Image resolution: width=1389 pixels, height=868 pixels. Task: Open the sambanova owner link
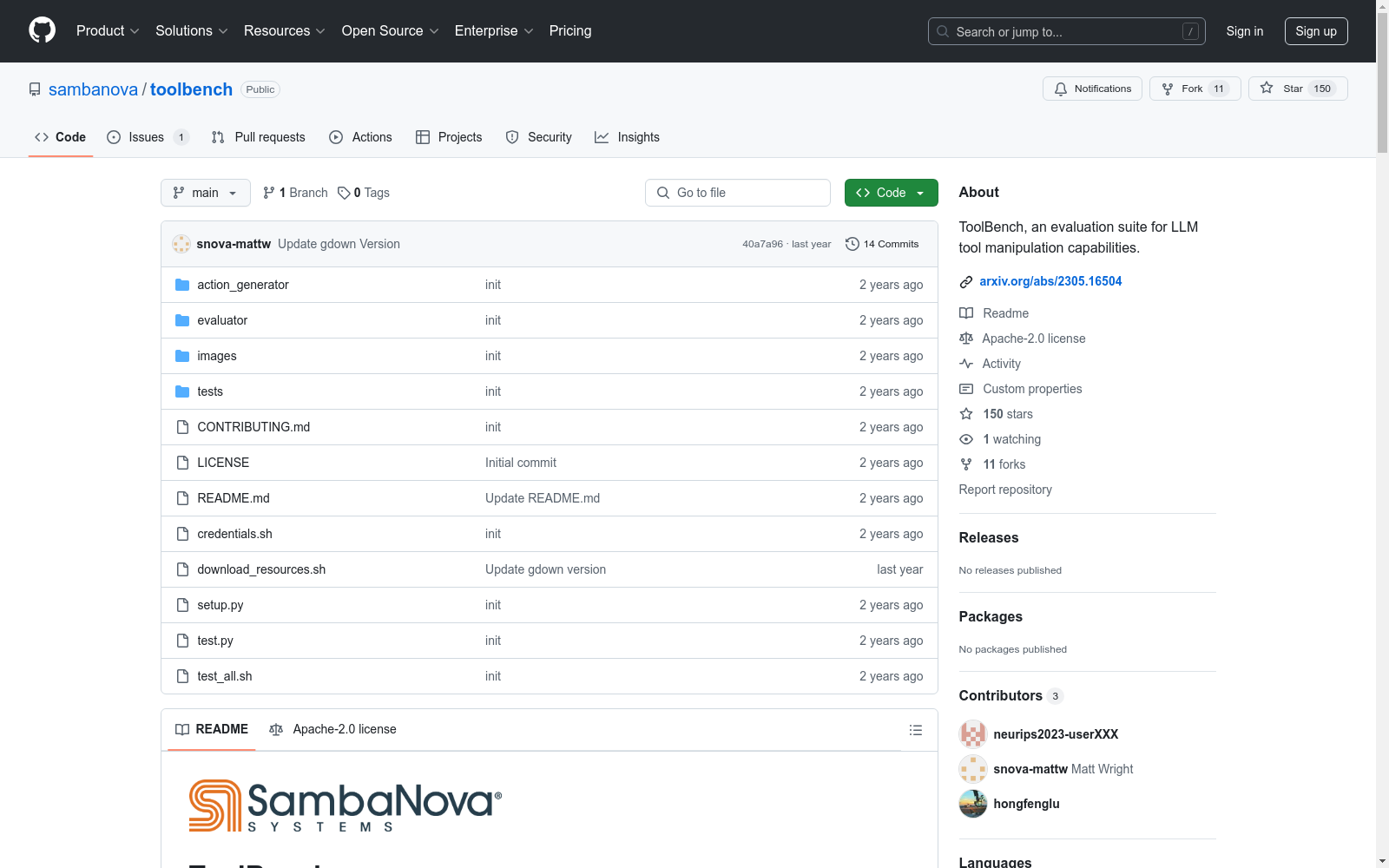point(93,89)
